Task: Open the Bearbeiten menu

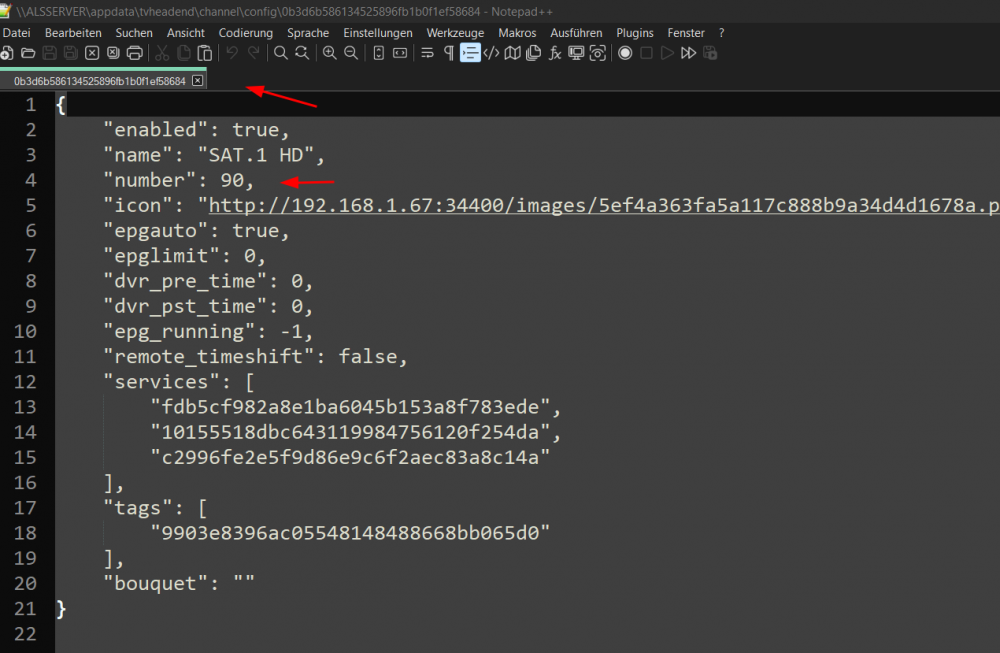Action: (x=73, y=33)
